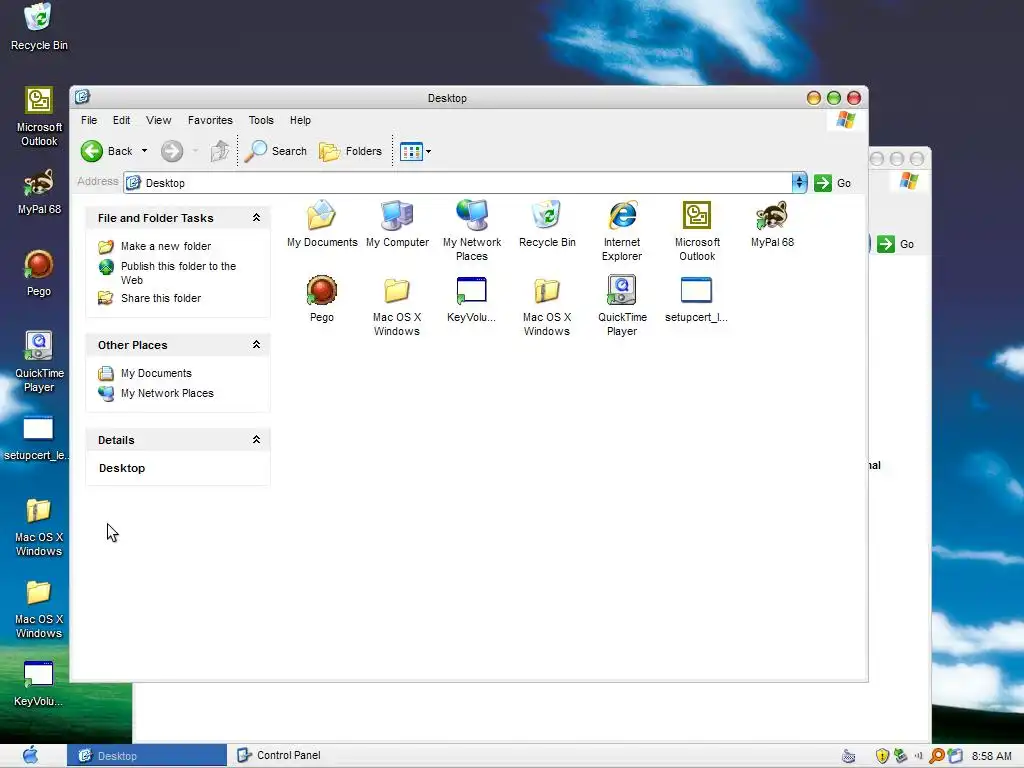Open the Favorites menu

210,120
